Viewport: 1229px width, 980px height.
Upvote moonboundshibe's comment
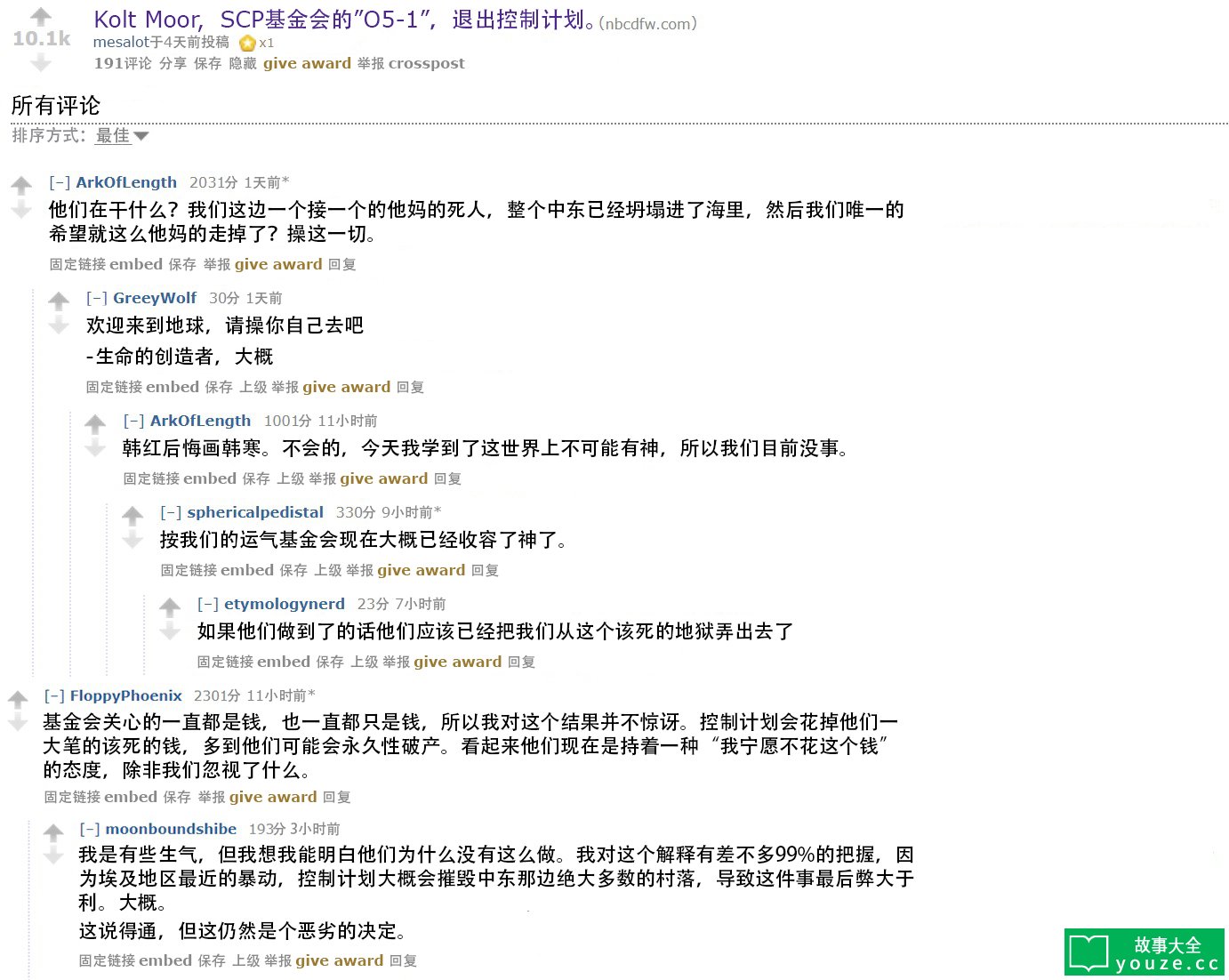click(53, 832)
